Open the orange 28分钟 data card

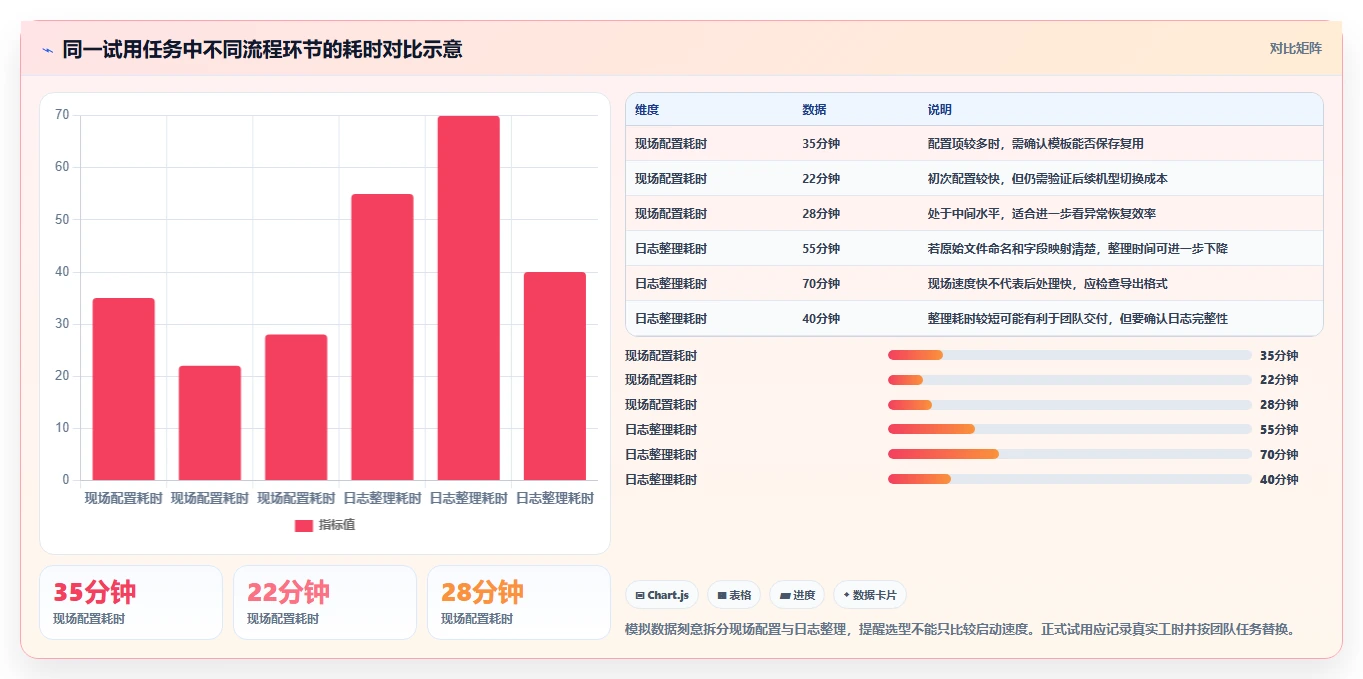(x=519, y=602)
